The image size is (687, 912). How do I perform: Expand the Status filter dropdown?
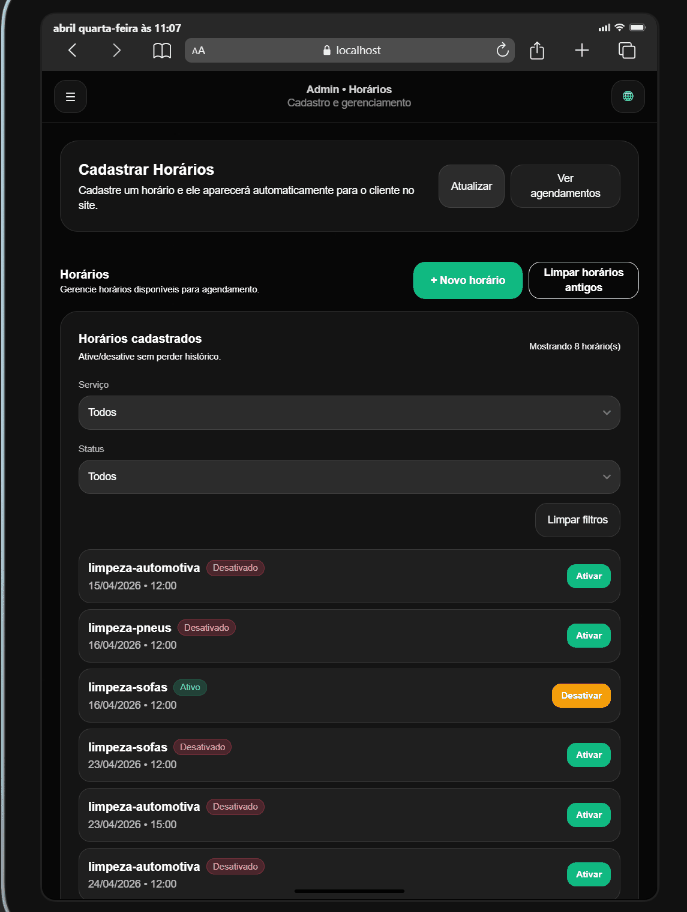click(349, 476)
